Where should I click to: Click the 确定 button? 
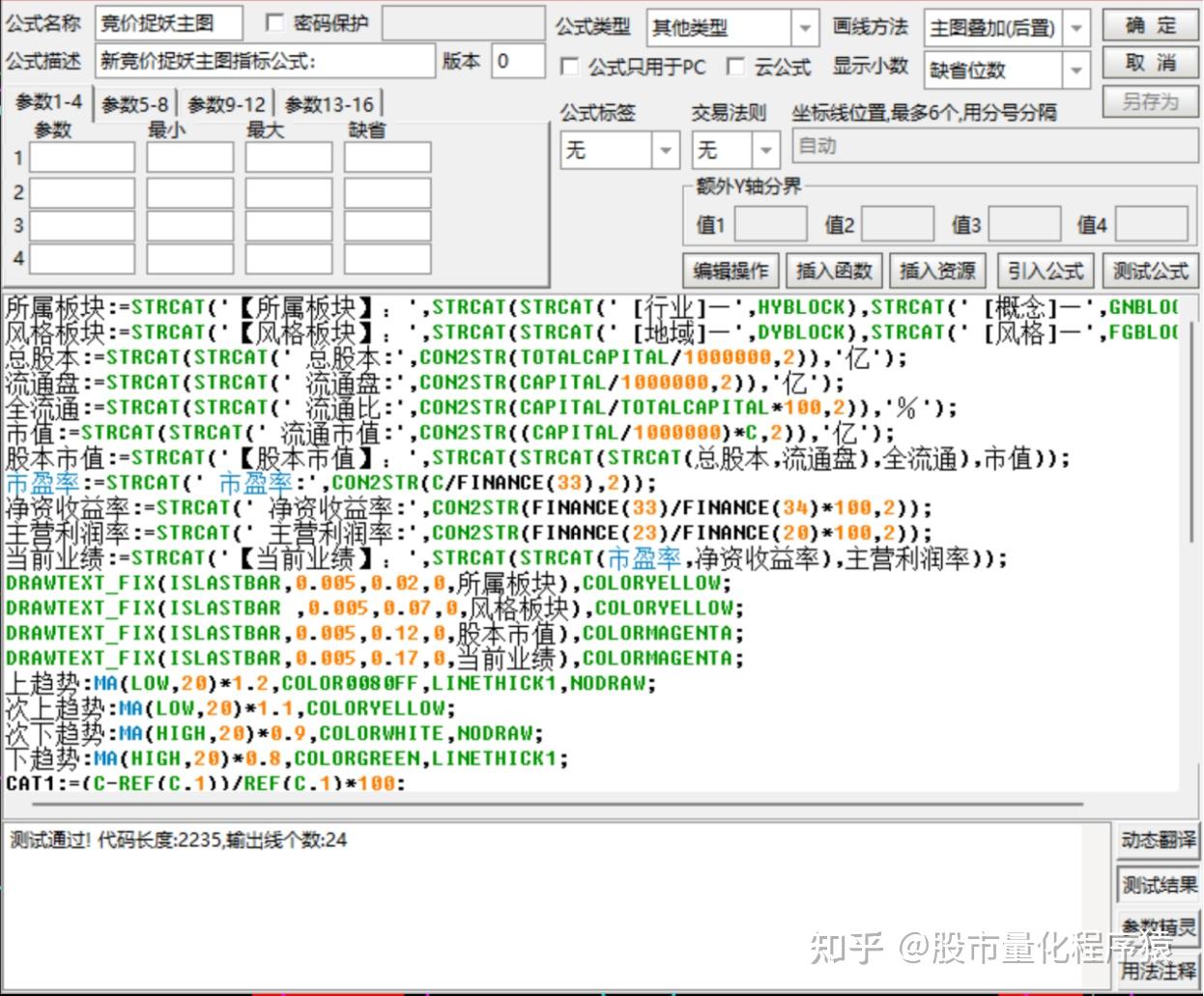pyautogui.click(x=1151, y=26)
